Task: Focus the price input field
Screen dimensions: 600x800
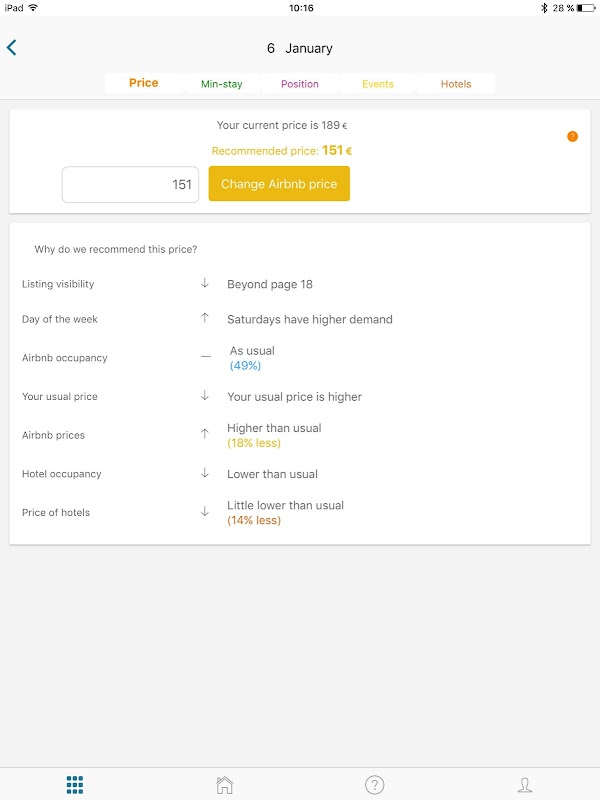Action: click(130, 184)
